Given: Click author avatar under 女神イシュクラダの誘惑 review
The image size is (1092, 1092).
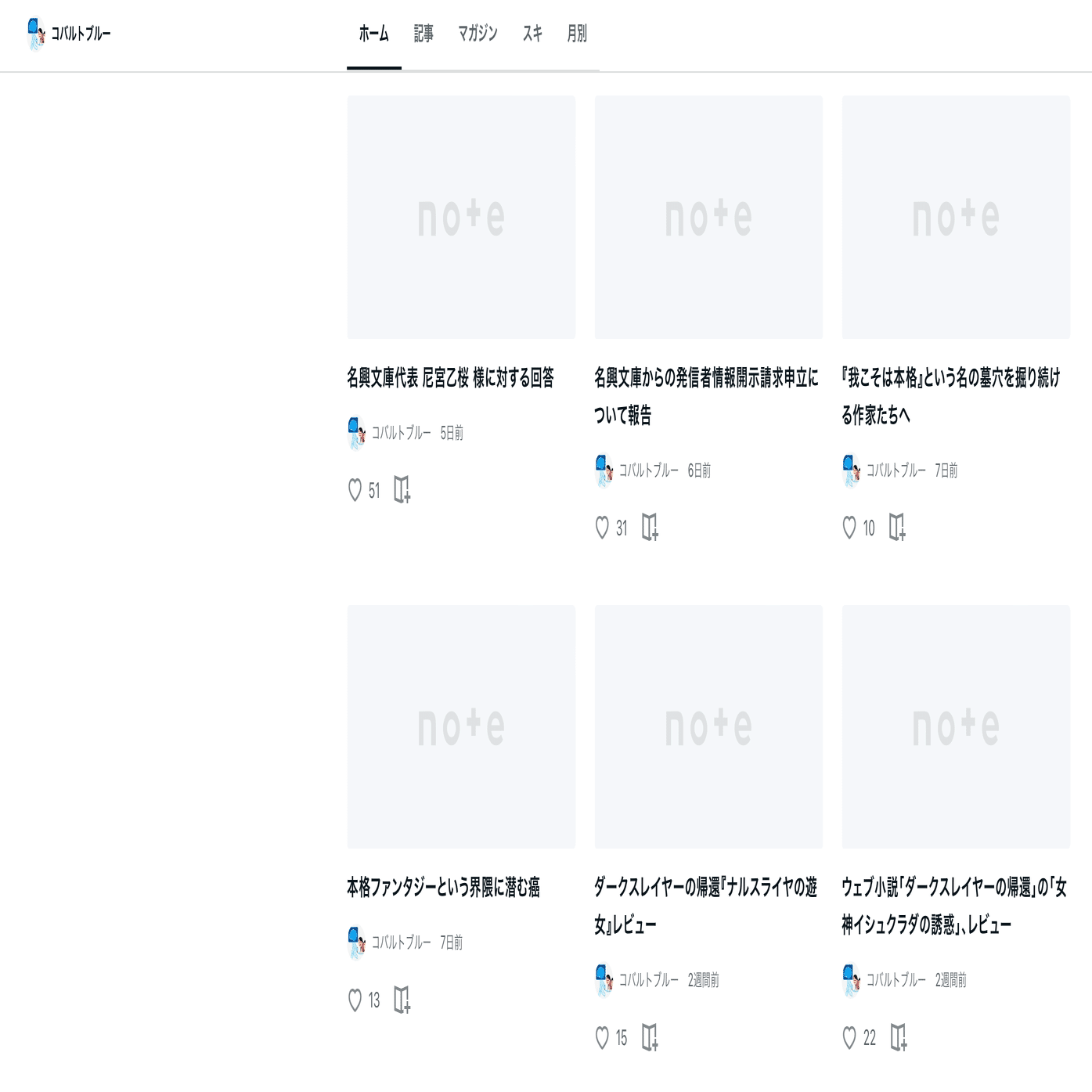Looking at the screenshot, I should pos(851,980).
